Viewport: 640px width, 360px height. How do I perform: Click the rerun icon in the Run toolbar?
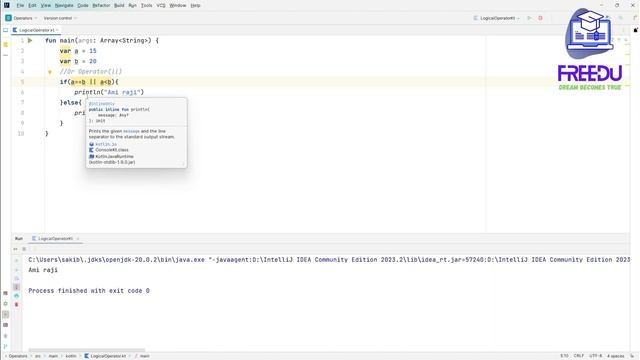16,249
